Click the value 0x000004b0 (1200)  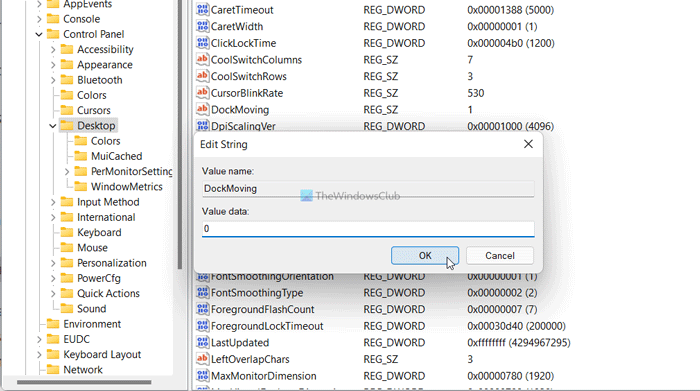(x=511, y=43)
